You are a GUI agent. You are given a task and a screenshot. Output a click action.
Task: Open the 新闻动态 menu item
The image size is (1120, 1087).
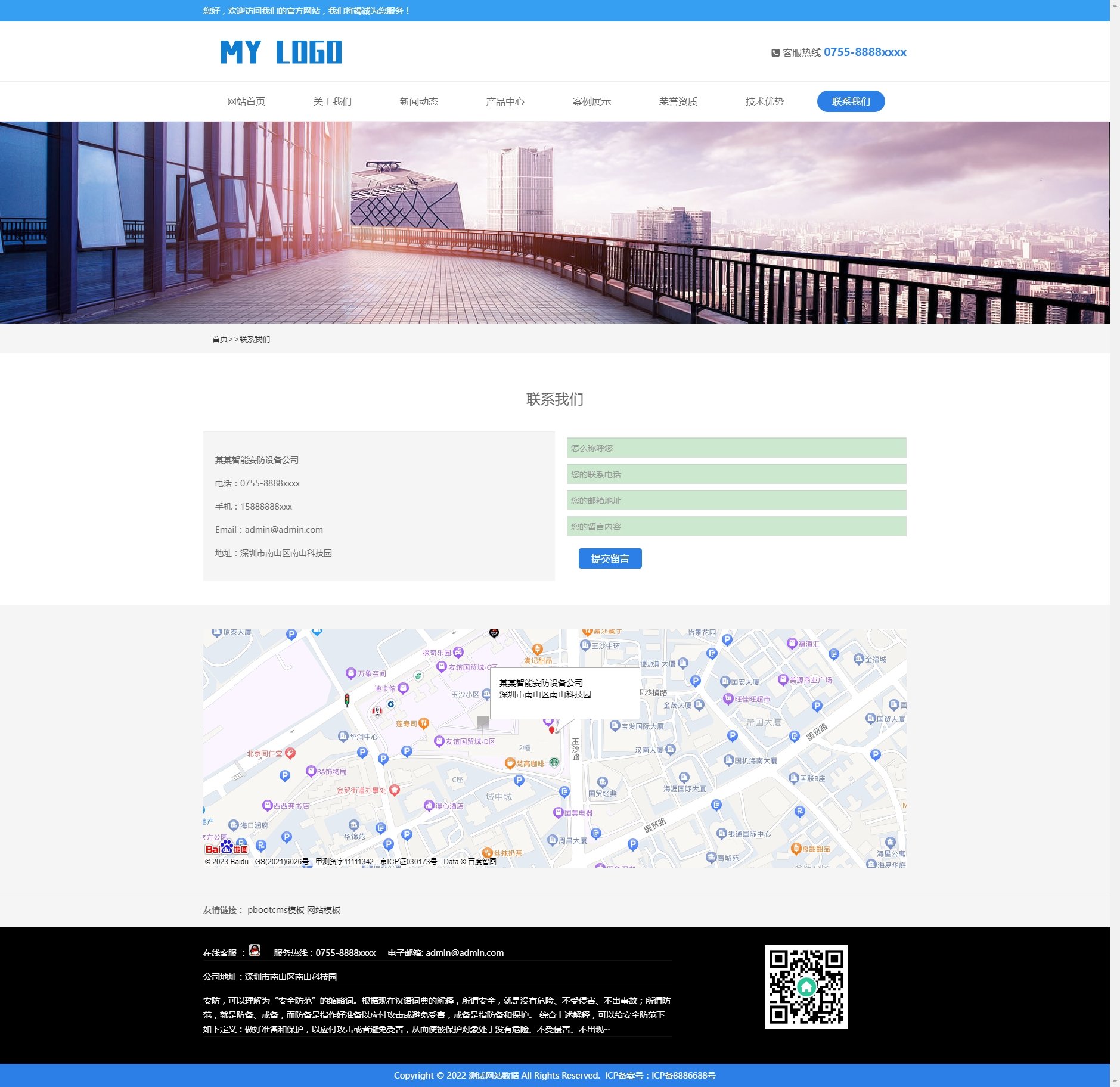coord(418,102)
